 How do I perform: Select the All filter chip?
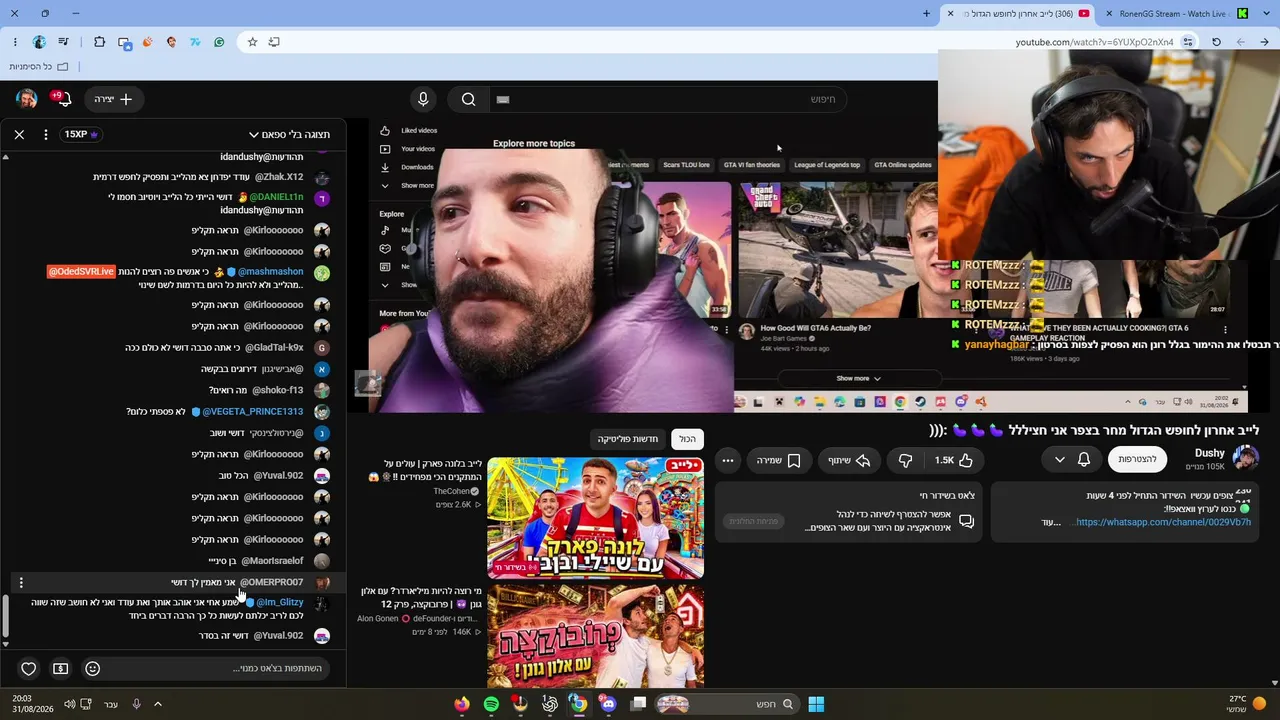coord(687,439)
